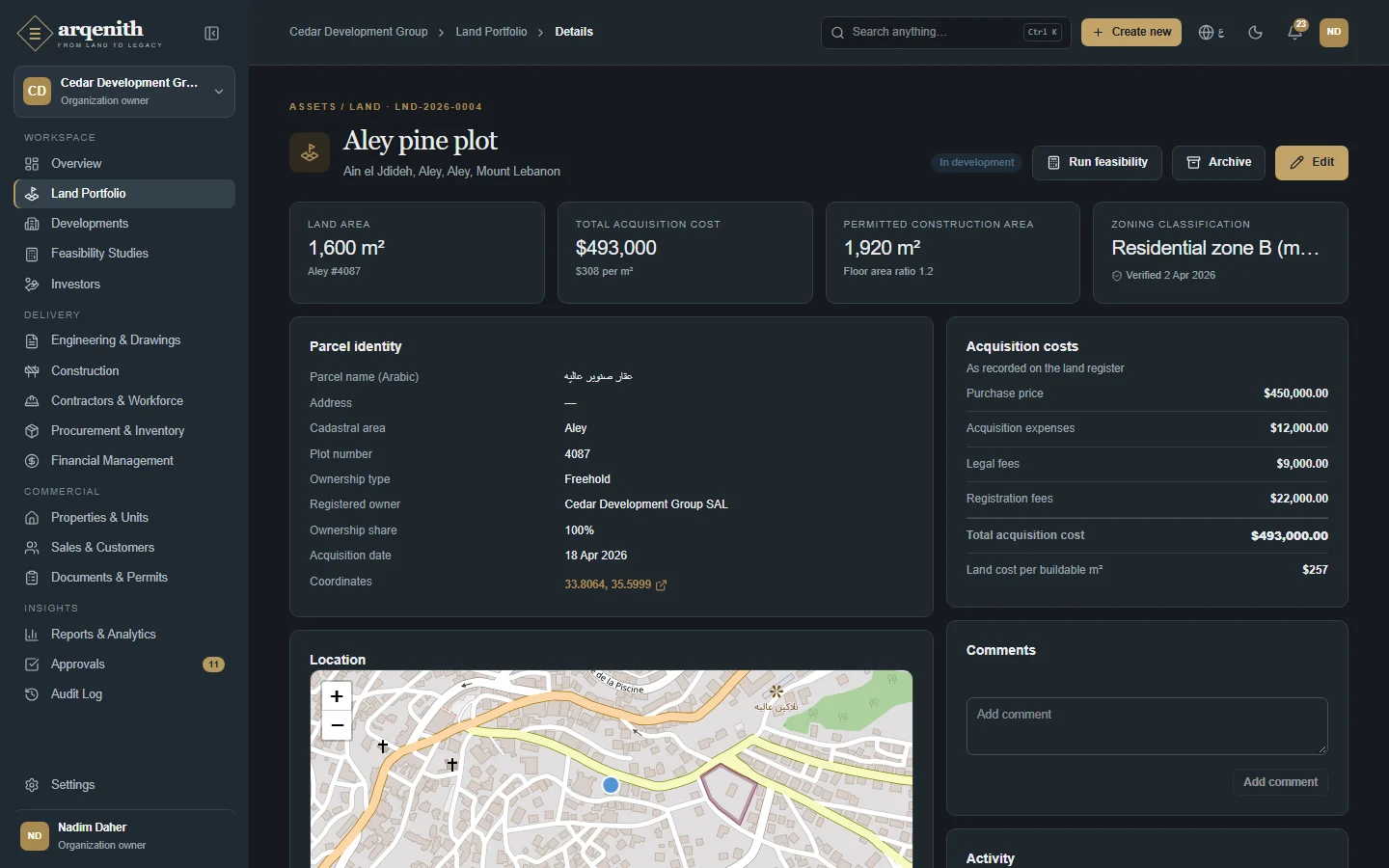Viewport: 1389px width, 868px height.
Task: Open notifications bell with 23 badge
Action: click(1295, 32)
